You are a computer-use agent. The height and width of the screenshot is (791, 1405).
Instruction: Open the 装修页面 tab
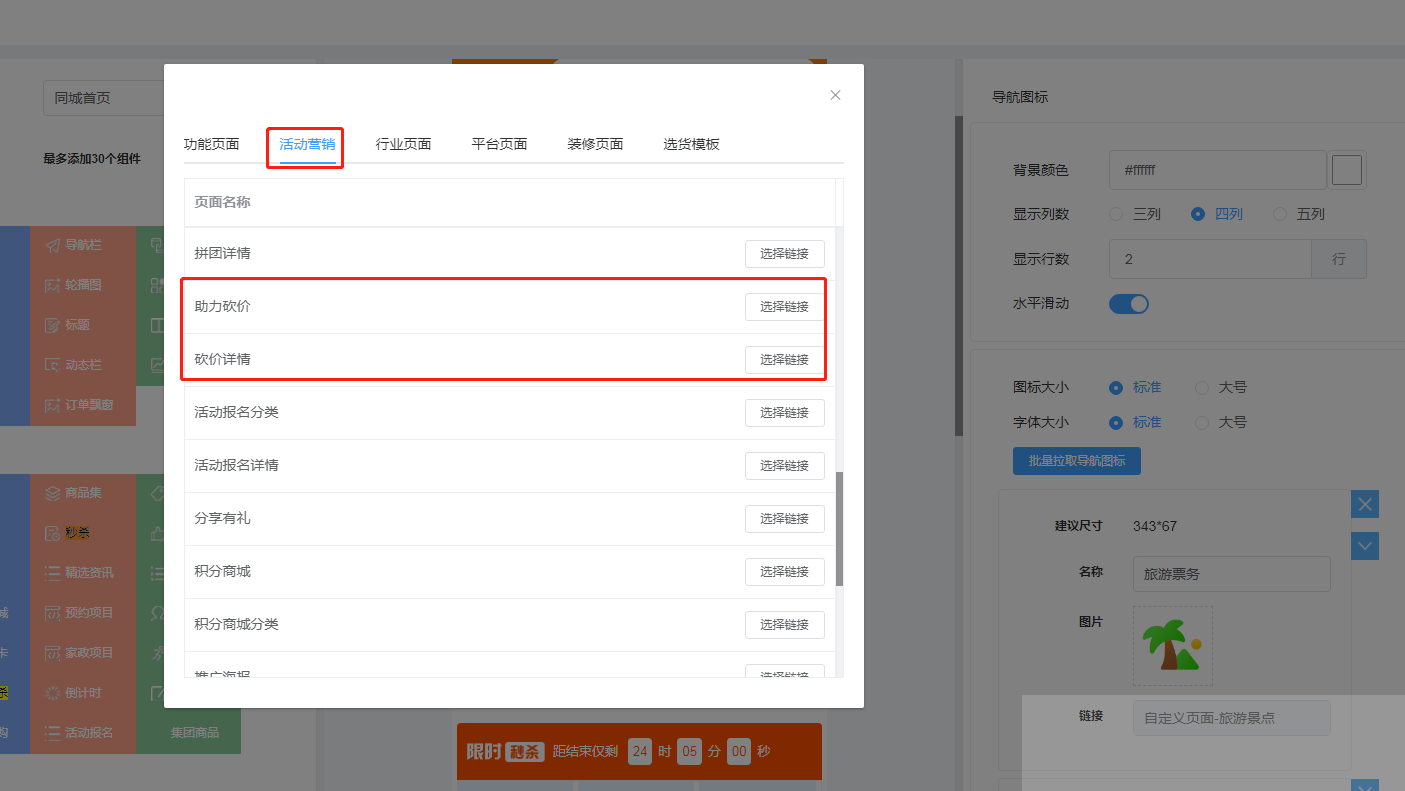[x=595, y=144]
